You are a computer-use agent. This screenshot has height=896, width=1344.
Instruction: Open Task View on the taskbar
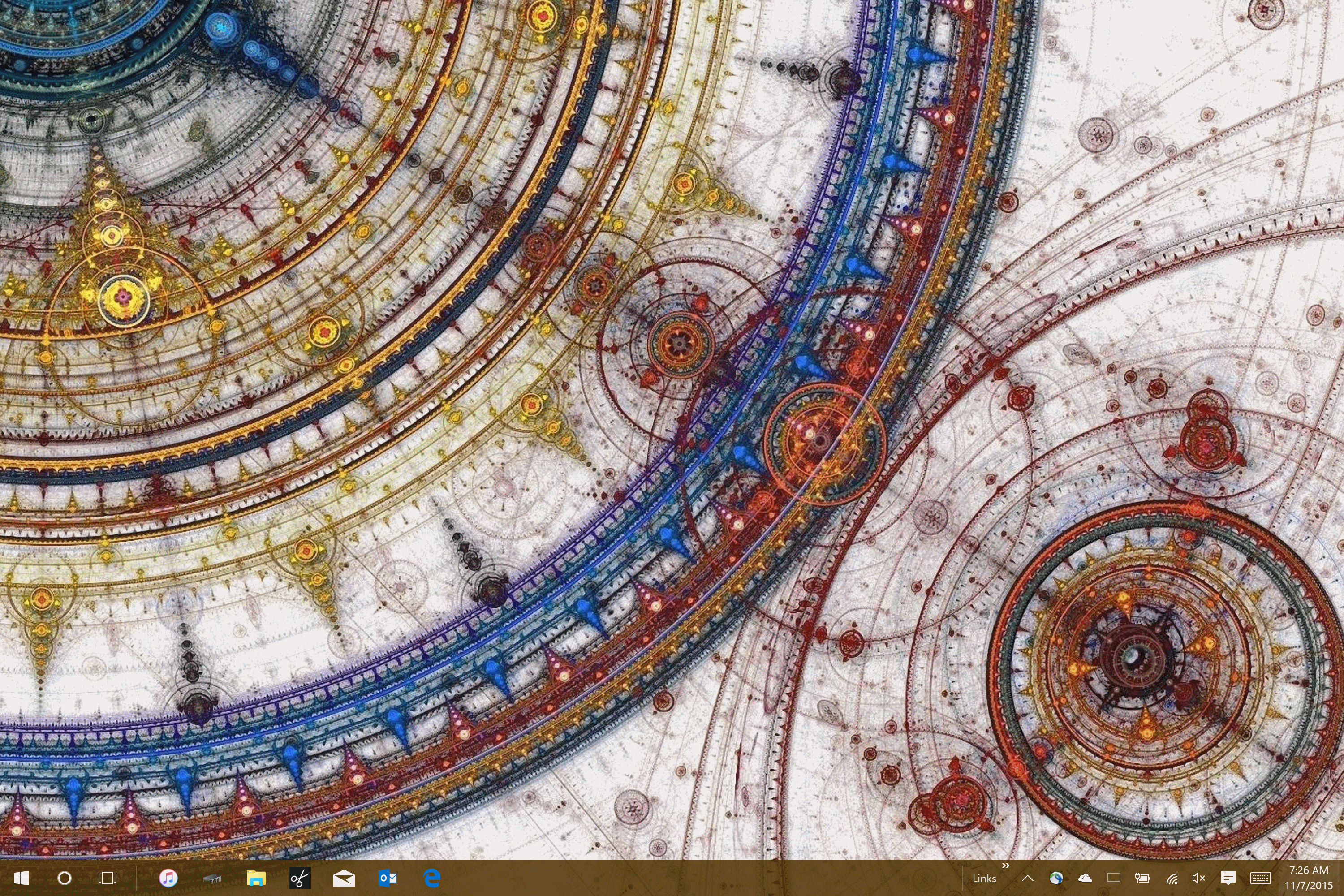[108, 878]
